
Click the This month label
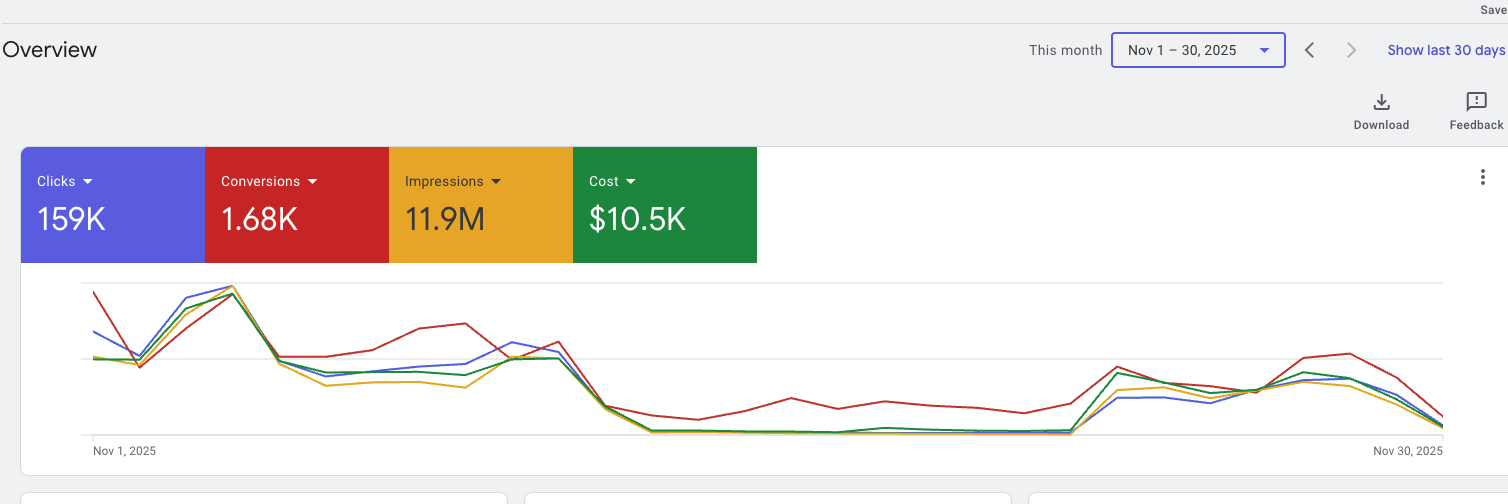[1065, 50]
